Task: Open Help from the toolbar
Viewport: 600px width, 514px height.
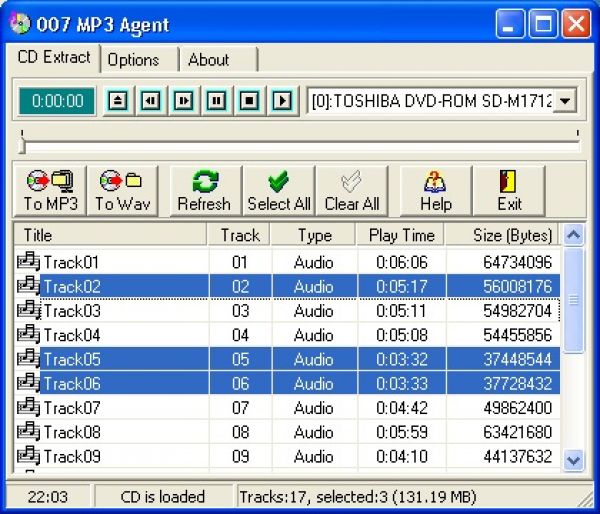Action: point(435,190)
